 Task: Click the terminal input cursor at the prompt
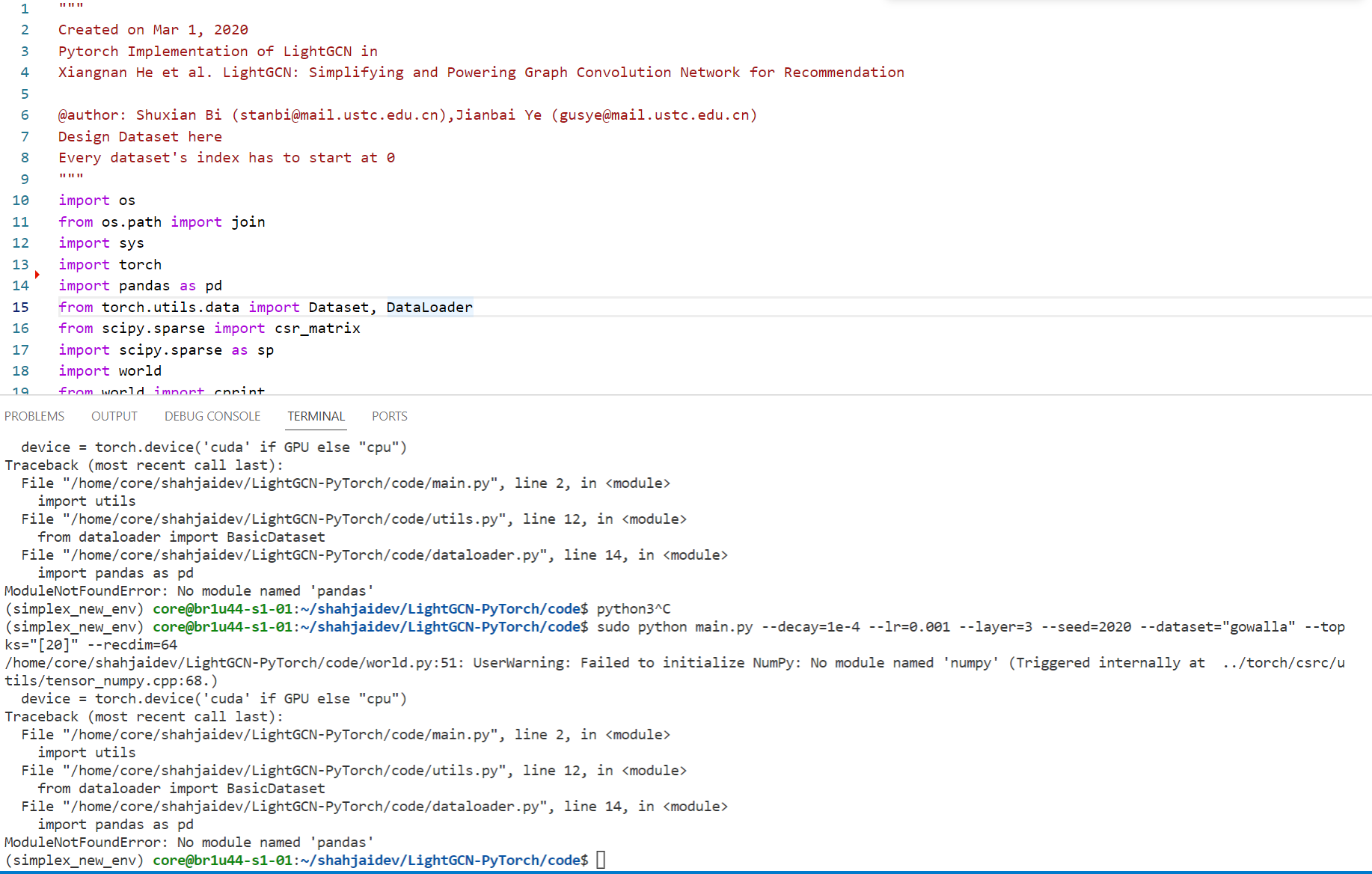[601, 859]
